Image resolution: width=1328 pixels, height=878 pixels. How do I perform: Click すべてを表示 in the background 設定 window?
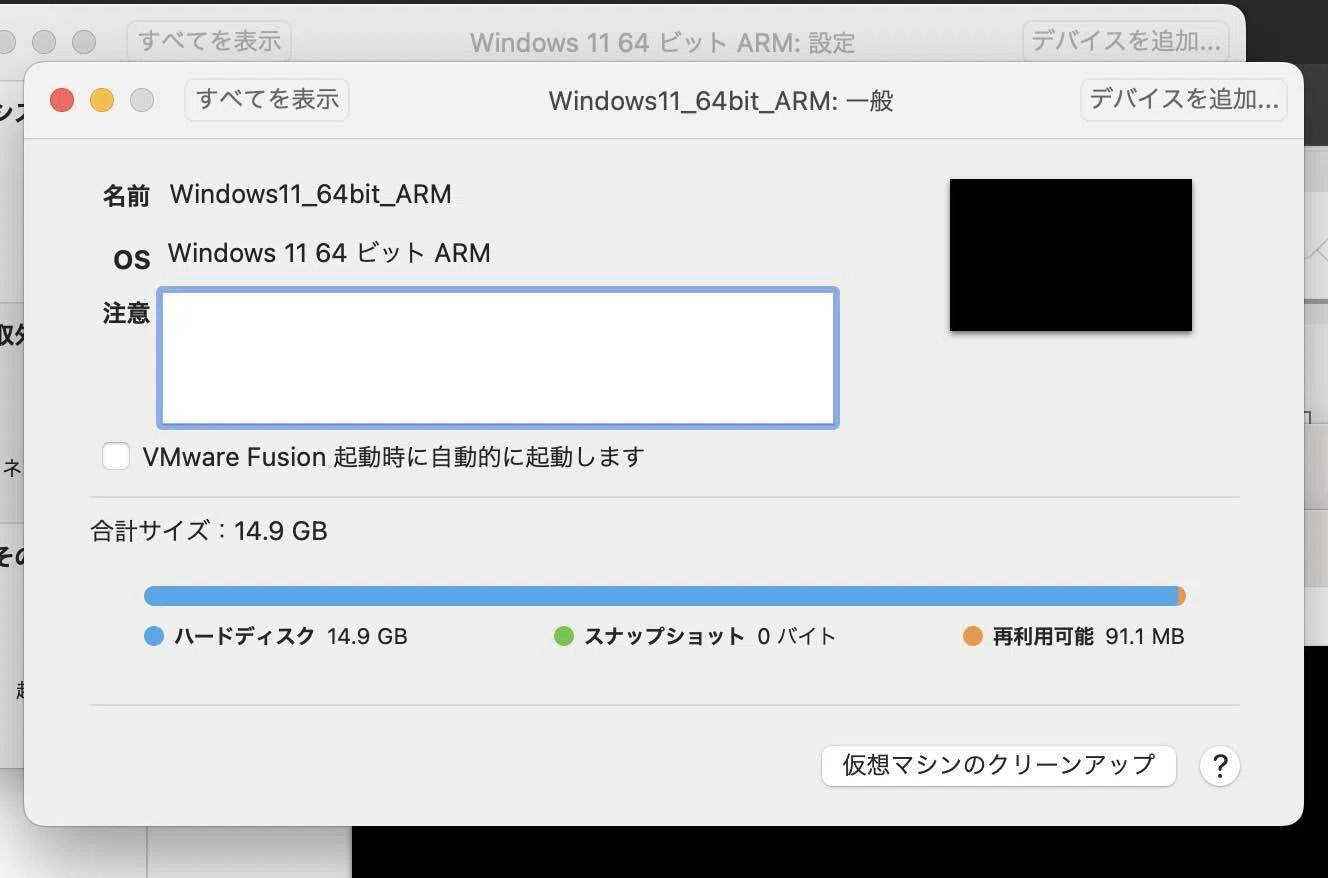click(x=209, y=41)
